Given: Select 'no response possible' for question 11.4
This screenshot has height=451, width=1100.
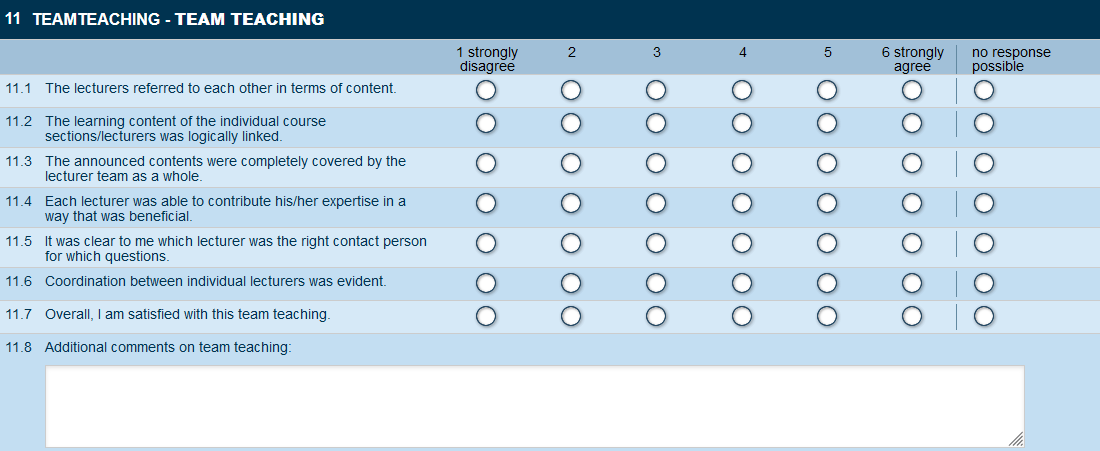Looking at the screenshot, I should click(984, 204).
